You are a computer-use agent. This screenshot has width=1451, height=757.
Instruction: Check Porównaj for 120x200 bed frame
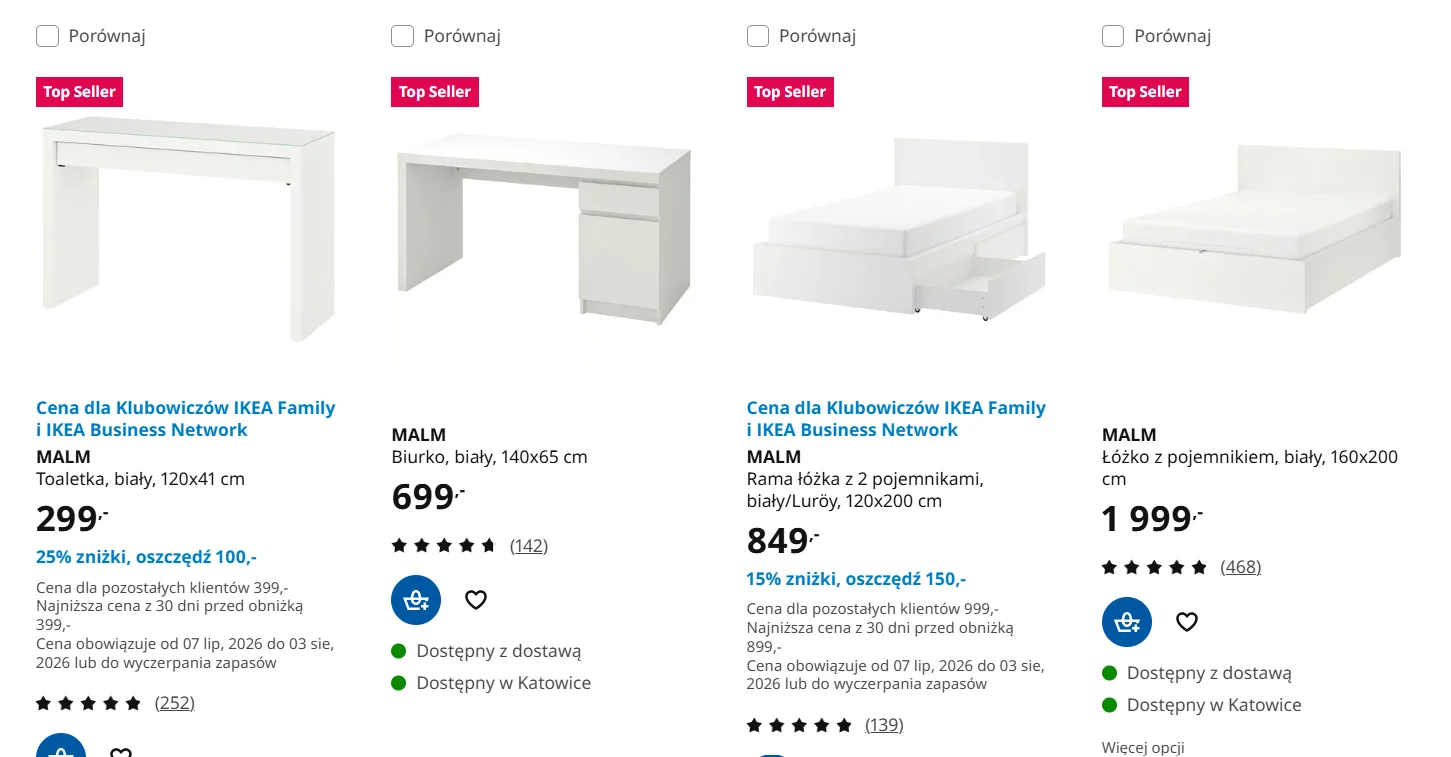coord(758,36)
